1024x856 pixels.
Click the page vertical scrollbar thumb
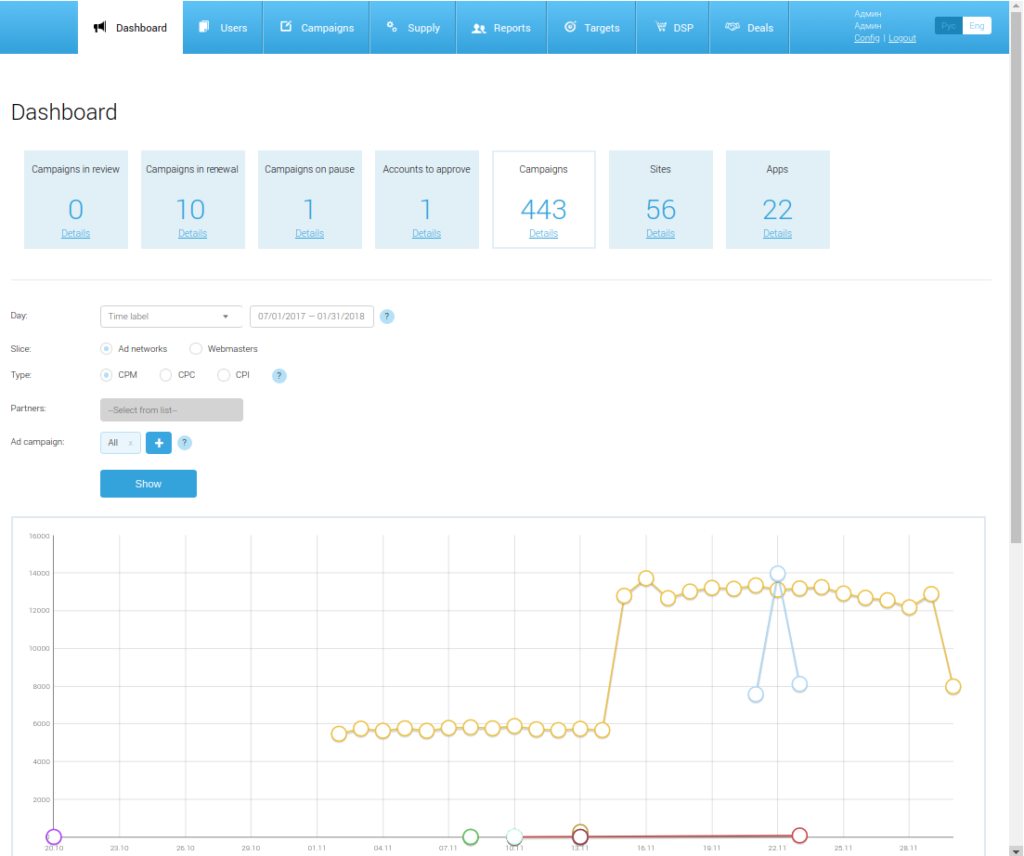(x=1016, y=277)
